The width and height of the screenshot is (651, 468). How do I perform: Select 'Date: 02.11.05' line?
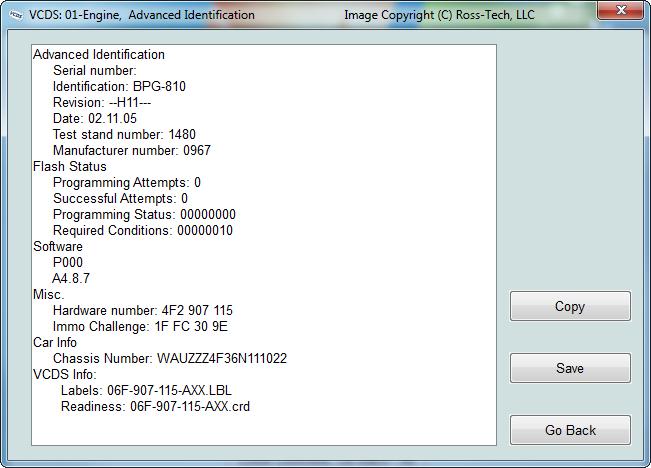click(95, 118)
